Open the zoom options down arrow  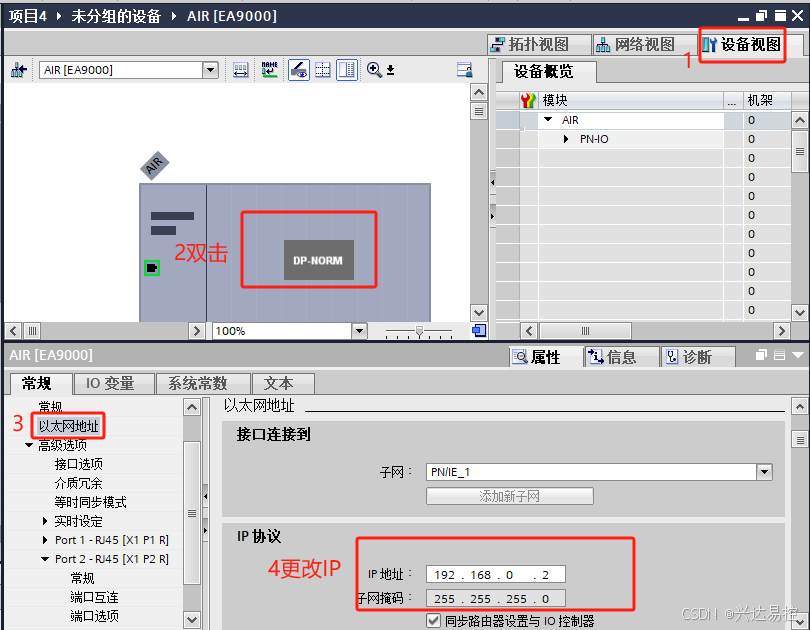[391, 70]
